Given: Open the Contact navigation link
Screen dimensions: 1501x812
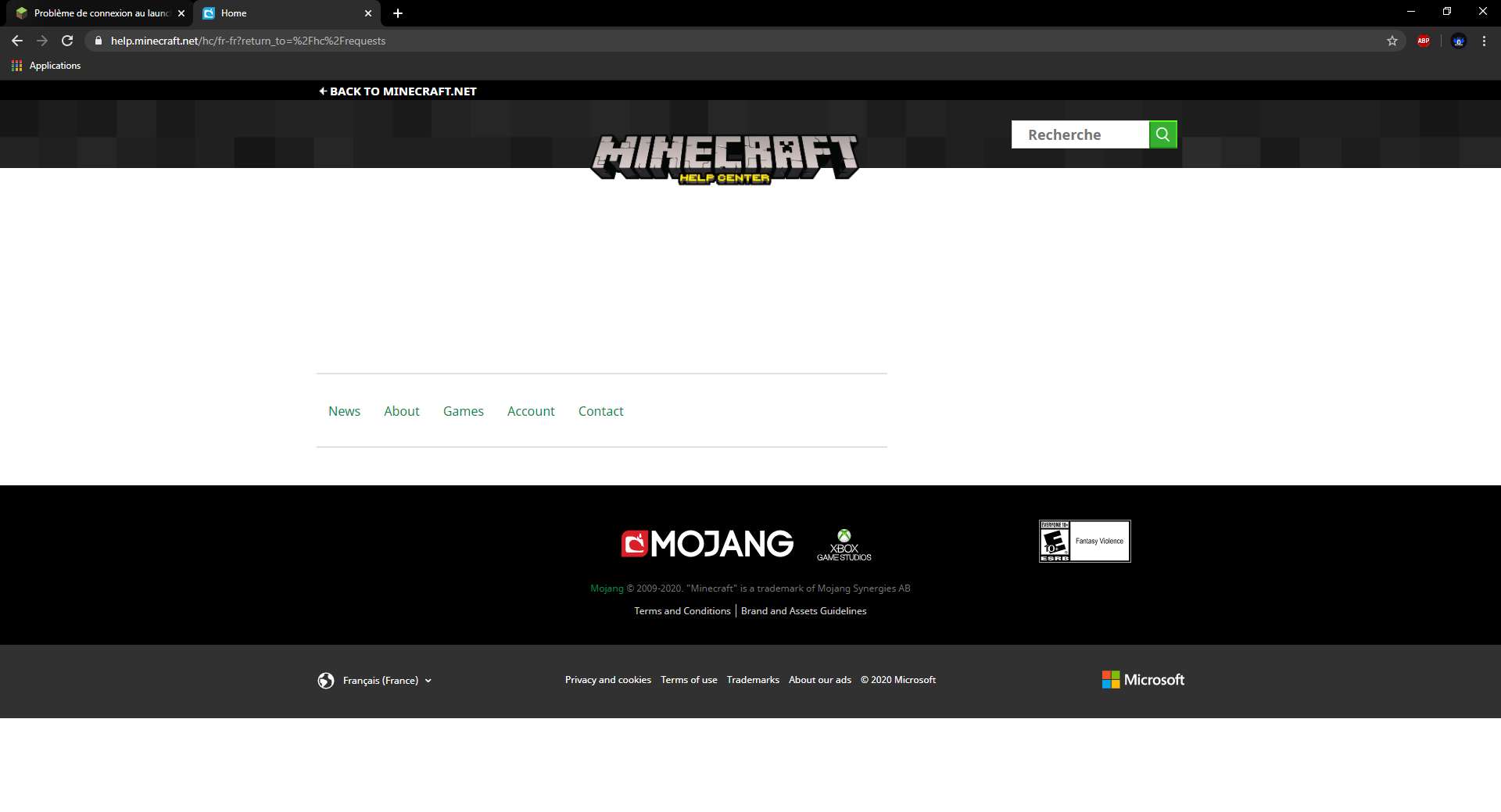Looking at the screenshot, I should (x=601, y=411).
